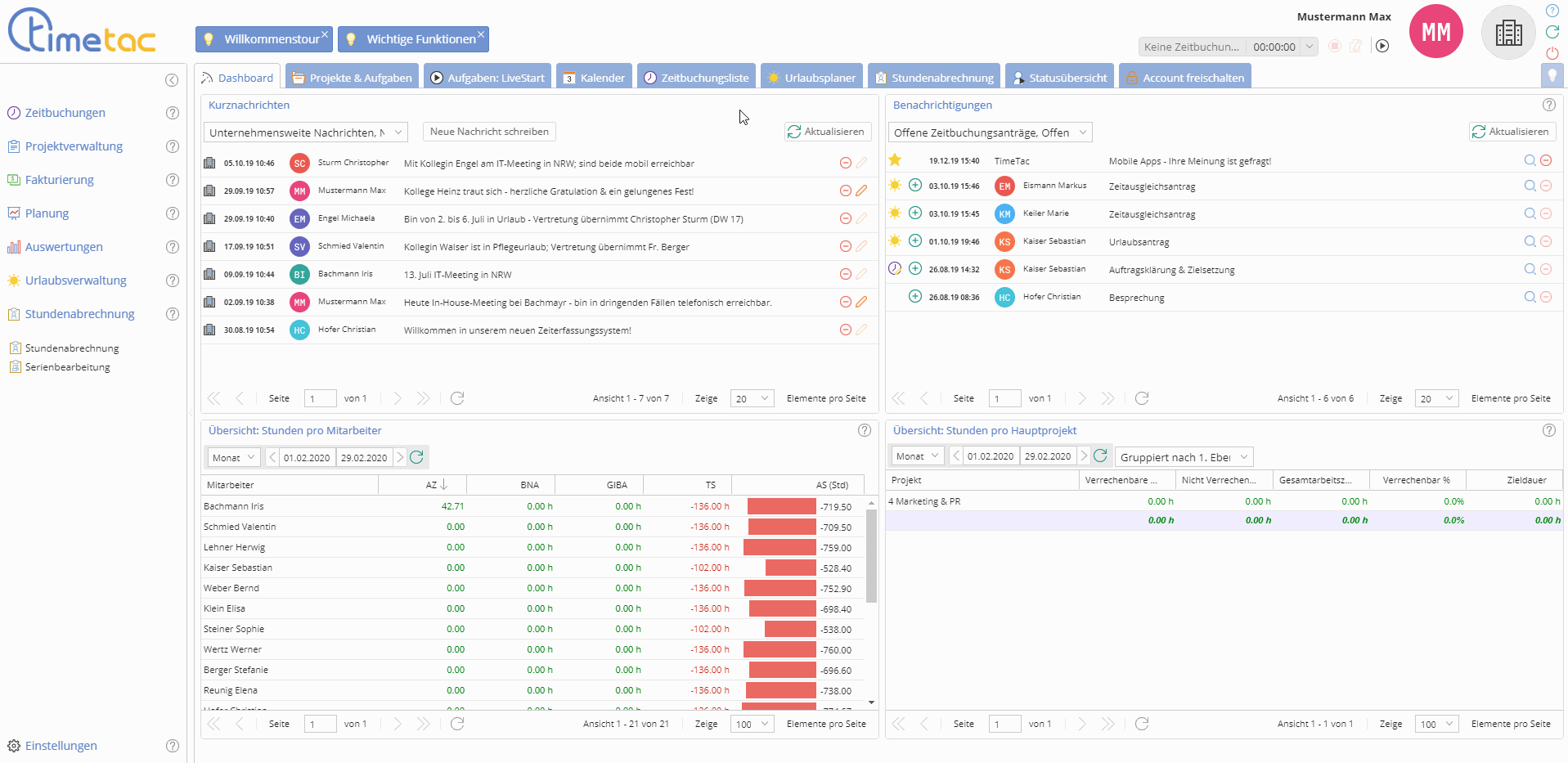This screenshot has width=1568, height=763.
Task: Sort by the AZ column header
Action: 432,485
